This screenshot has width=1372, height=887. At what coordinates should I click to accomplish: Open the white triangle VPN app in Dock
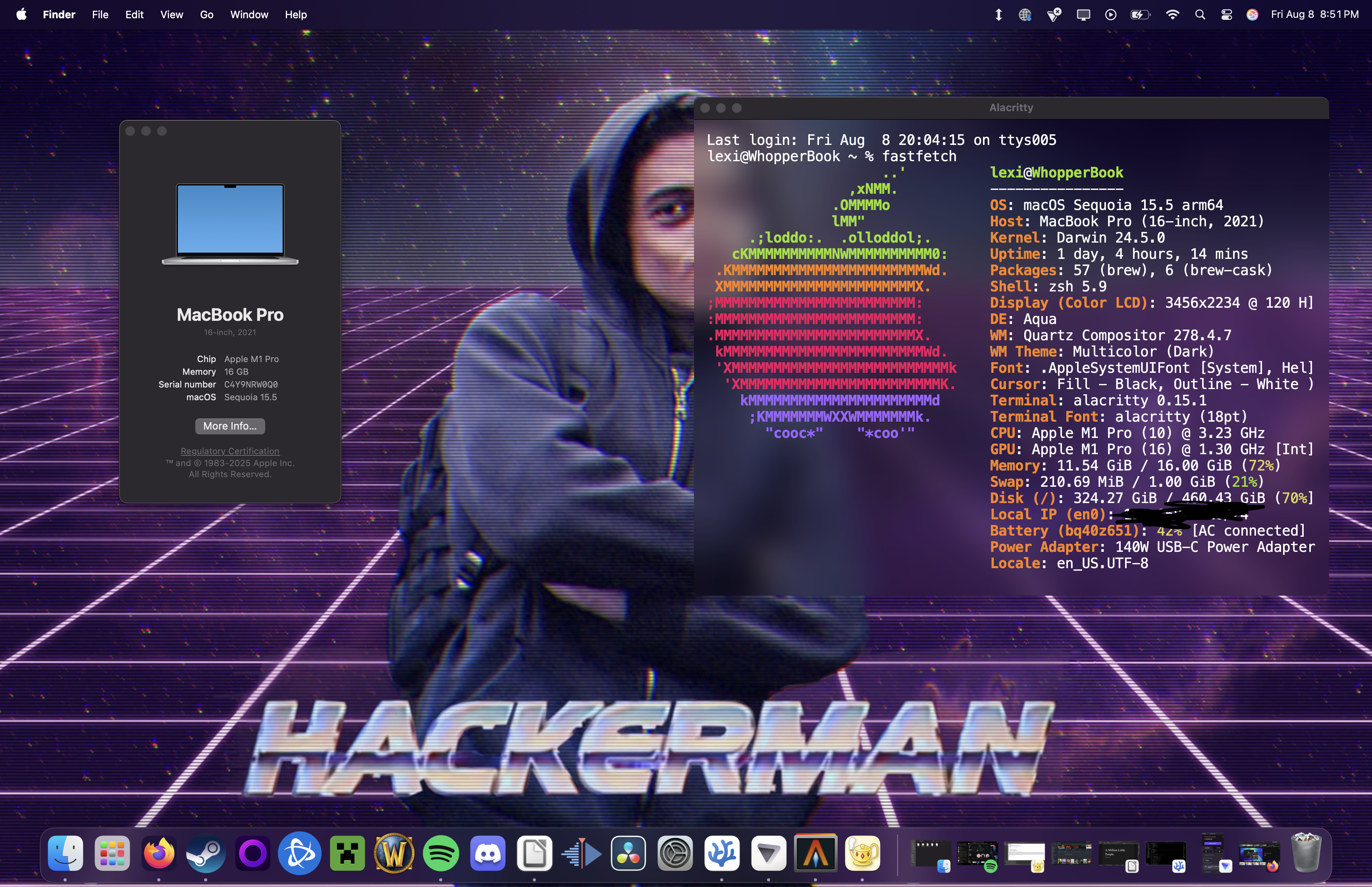tap(769, 853)
